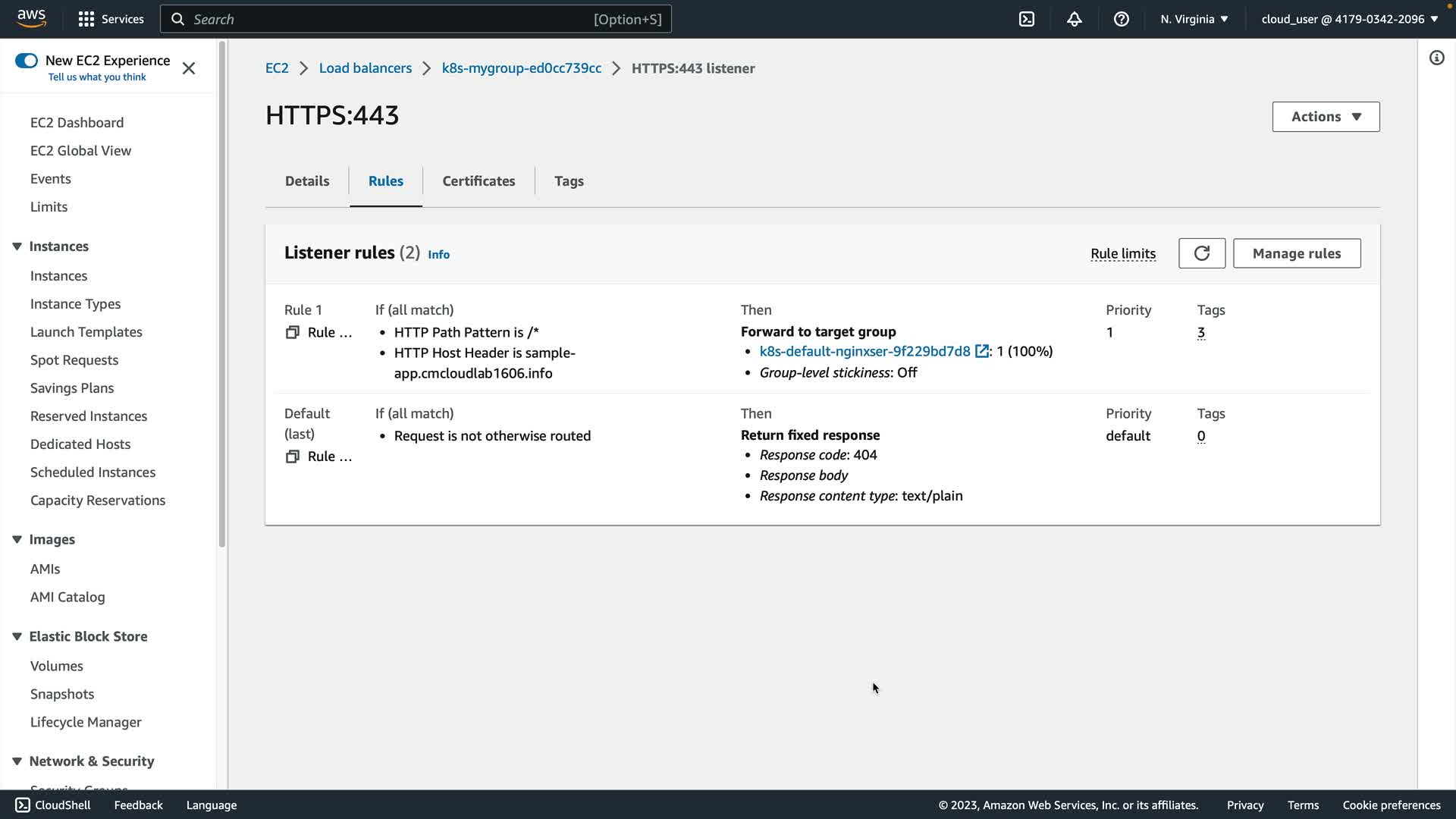Open info panel icon at right
This screenshot has width=1456, height=819.
[x=1436, y=58]
